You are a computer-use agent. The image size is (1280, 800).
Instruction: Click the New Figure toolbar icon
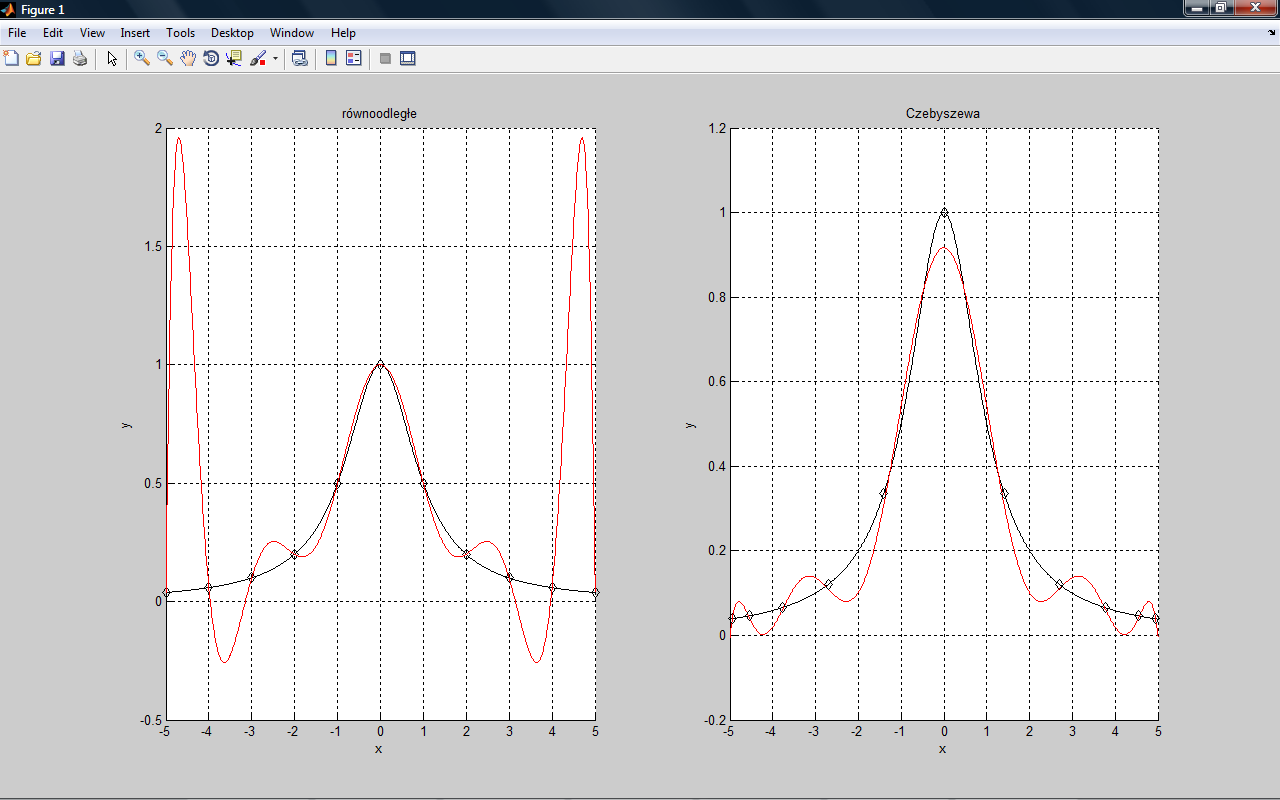[x=11, y=59]
